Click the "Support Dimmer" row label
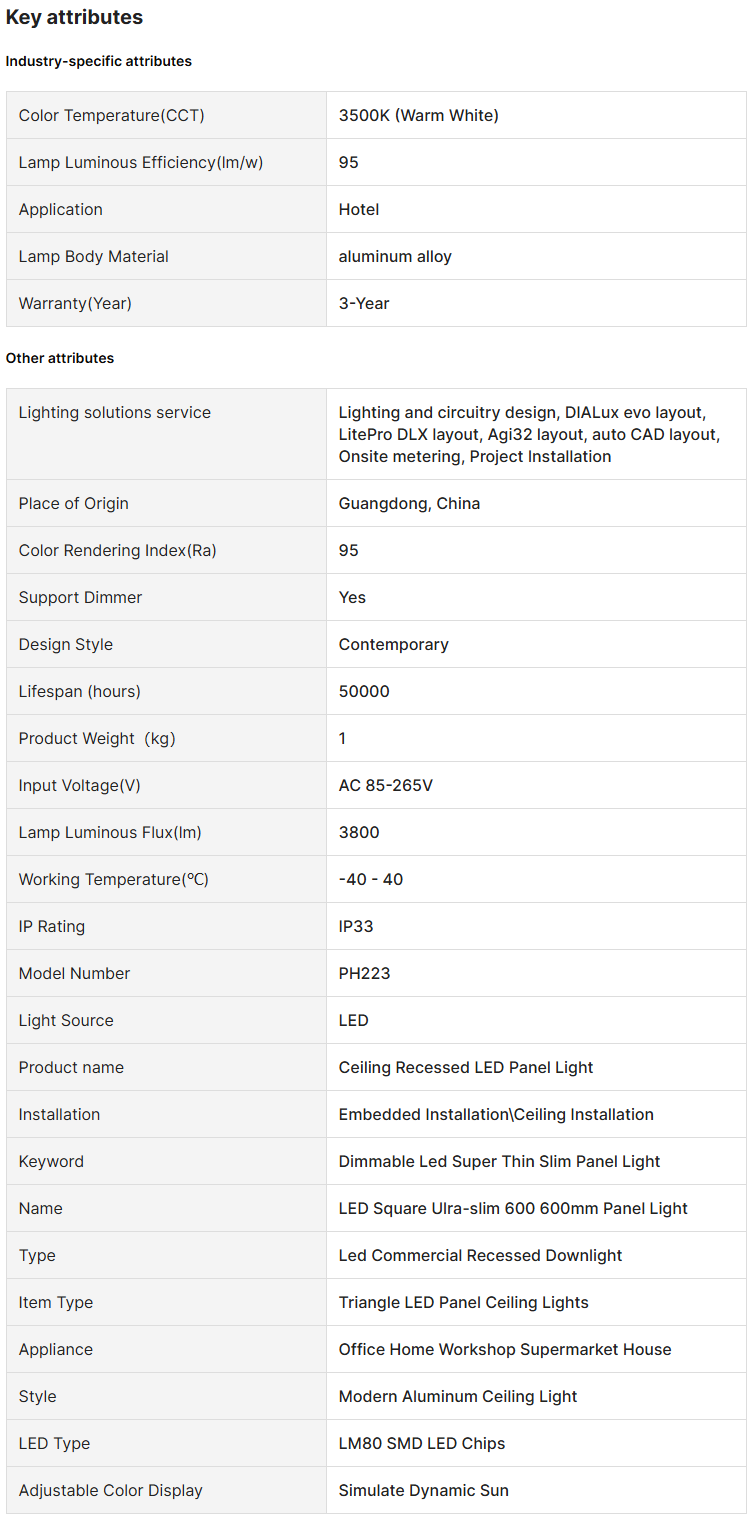The height and width of the screenshot is (1535, 754). coord(80,597)
